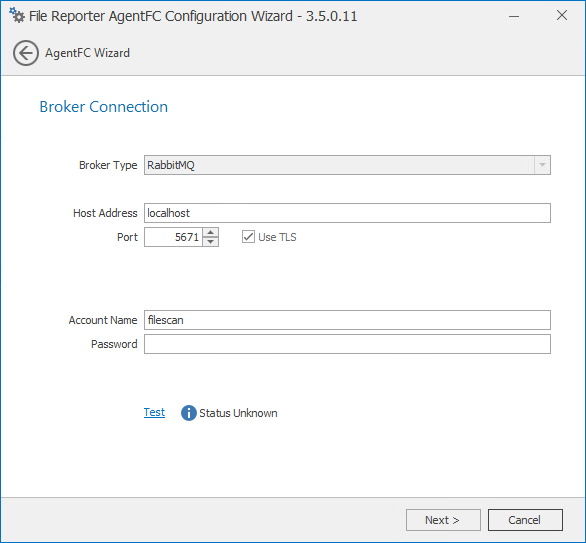
Task: Select the Account Name field with filescan
Action: 347,320
